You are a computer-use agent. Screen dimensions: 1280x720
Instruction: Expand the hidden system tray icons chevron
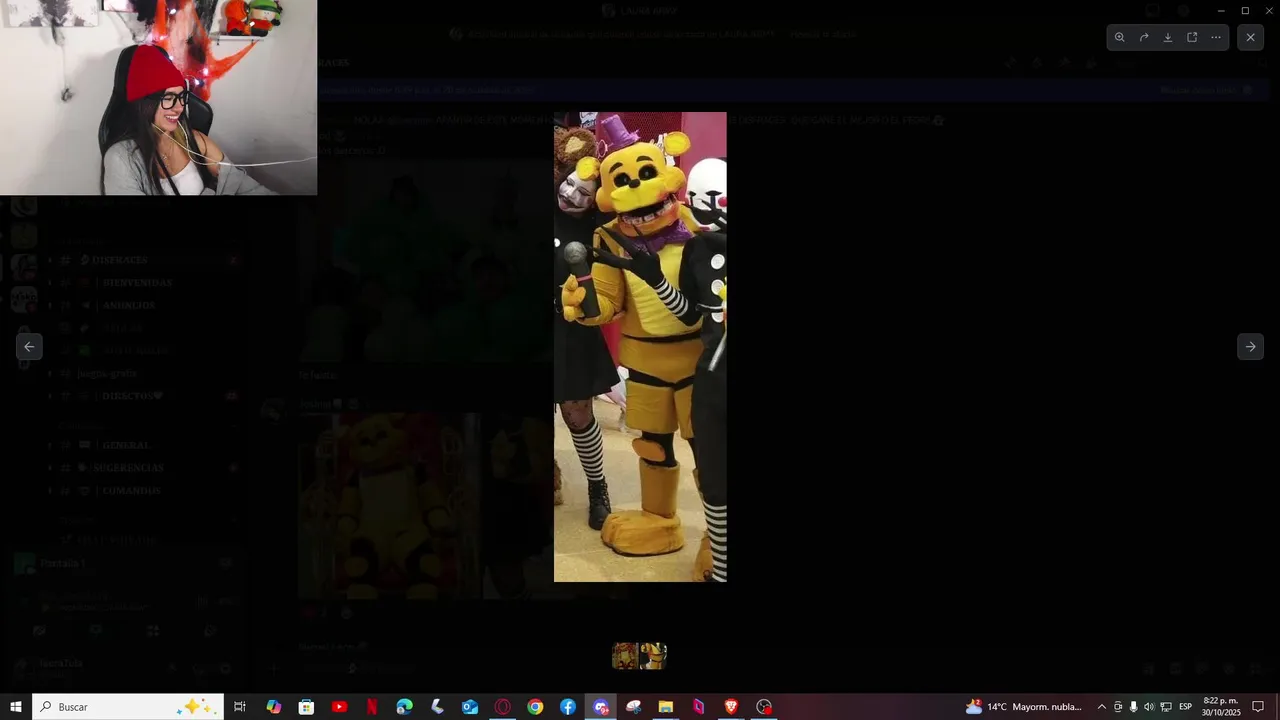click(1102, 707)
